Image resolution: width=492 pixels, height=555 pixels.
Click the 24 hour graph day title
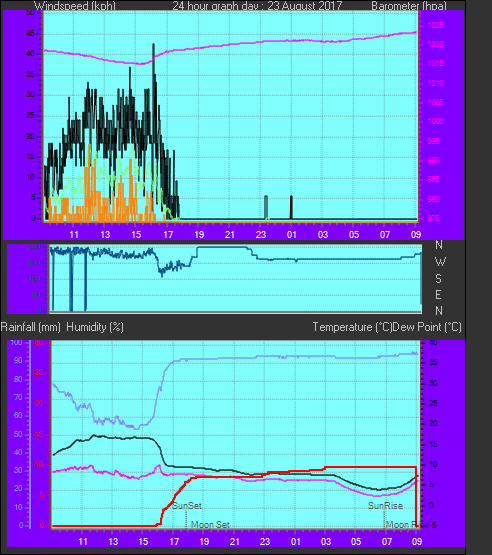(x=257, y=6)
